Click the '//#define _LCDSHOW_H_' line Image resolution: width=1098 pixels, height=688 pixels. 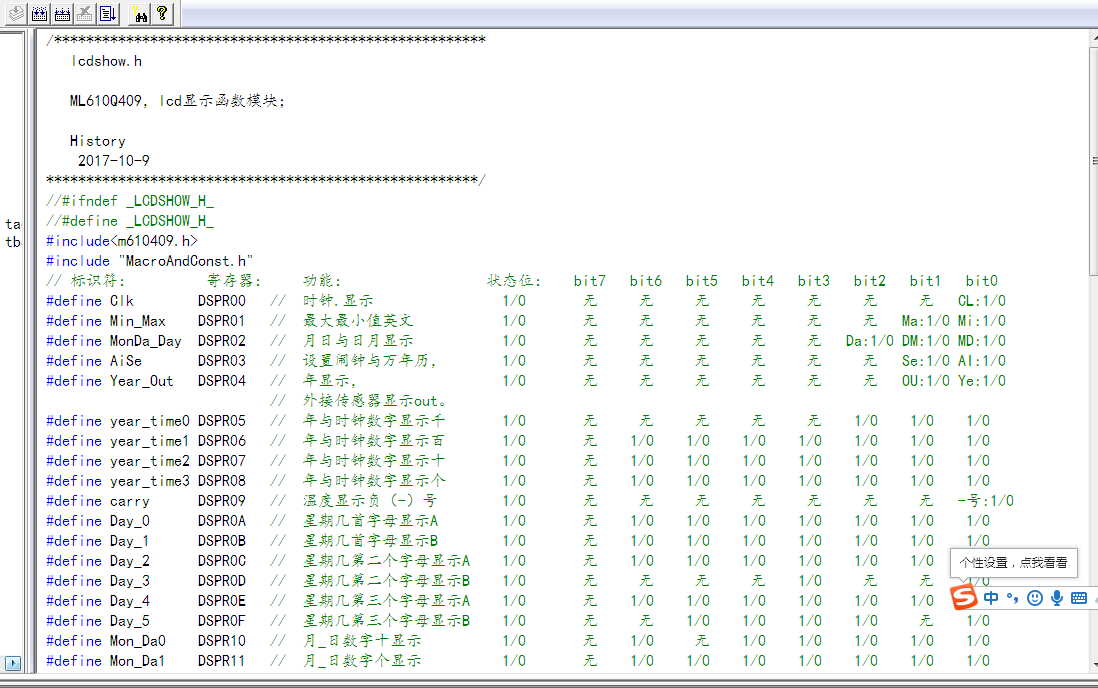pos(130,221)
